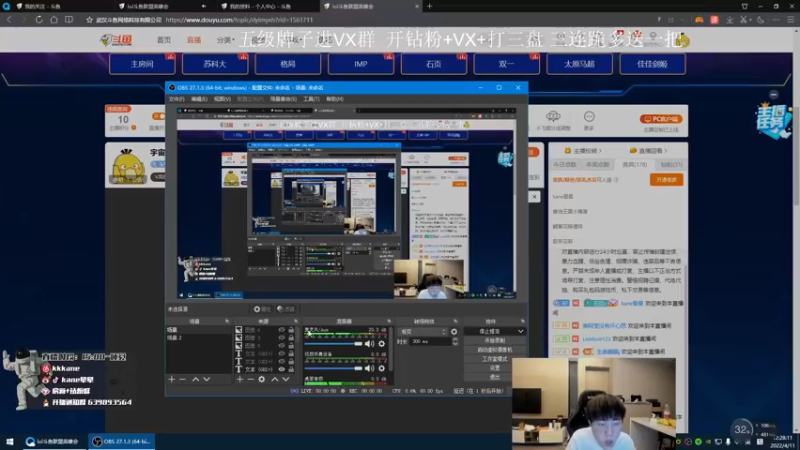The width and height of the screenshot is (800, 450).
Task: Switch to the 今日贡献 tab
Action: 564,165
